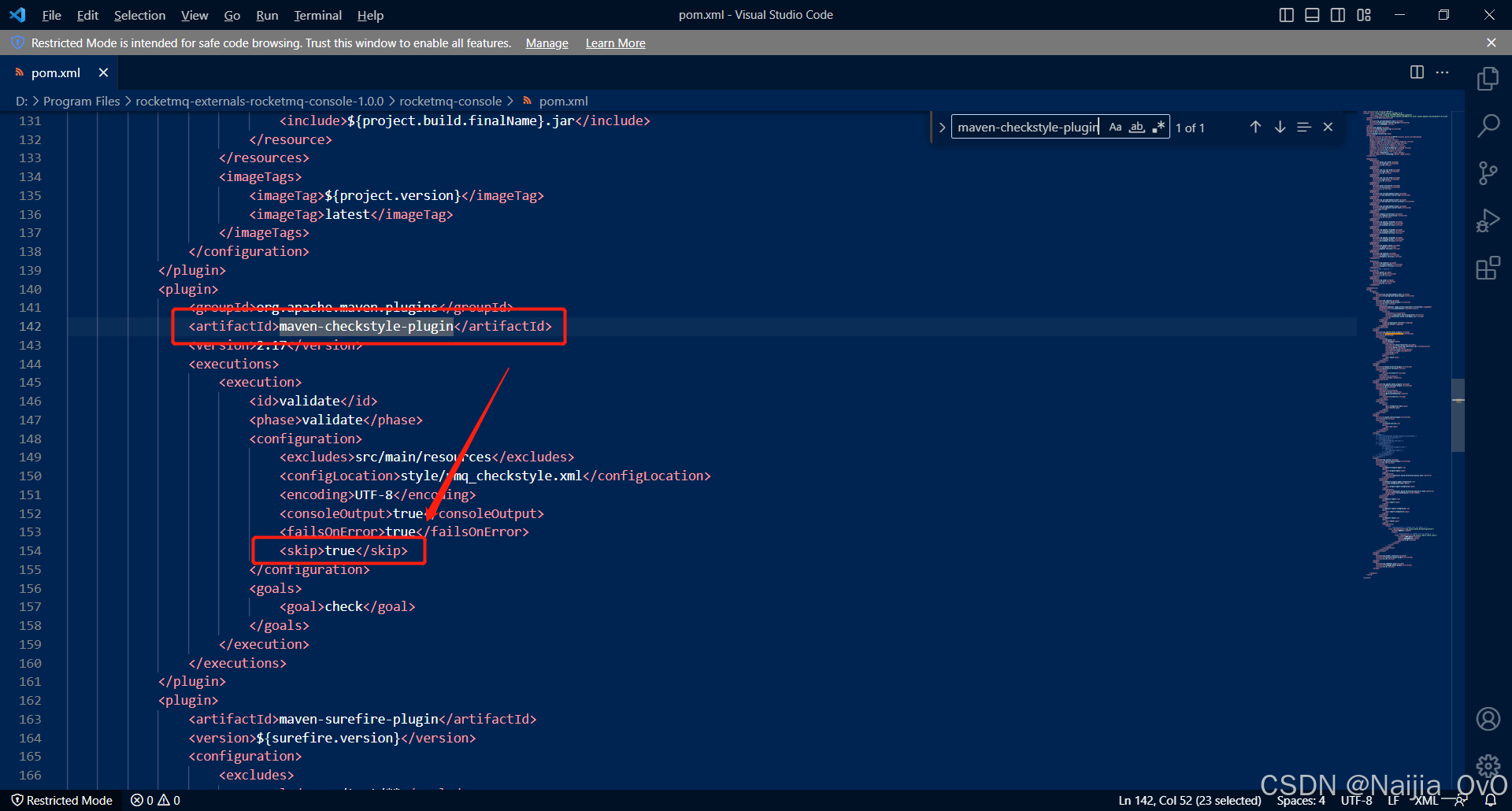The width and height of the screenshot is (1512, 811).
Task: Click the '1 of 1' match count text
Action: point(1190,128)
